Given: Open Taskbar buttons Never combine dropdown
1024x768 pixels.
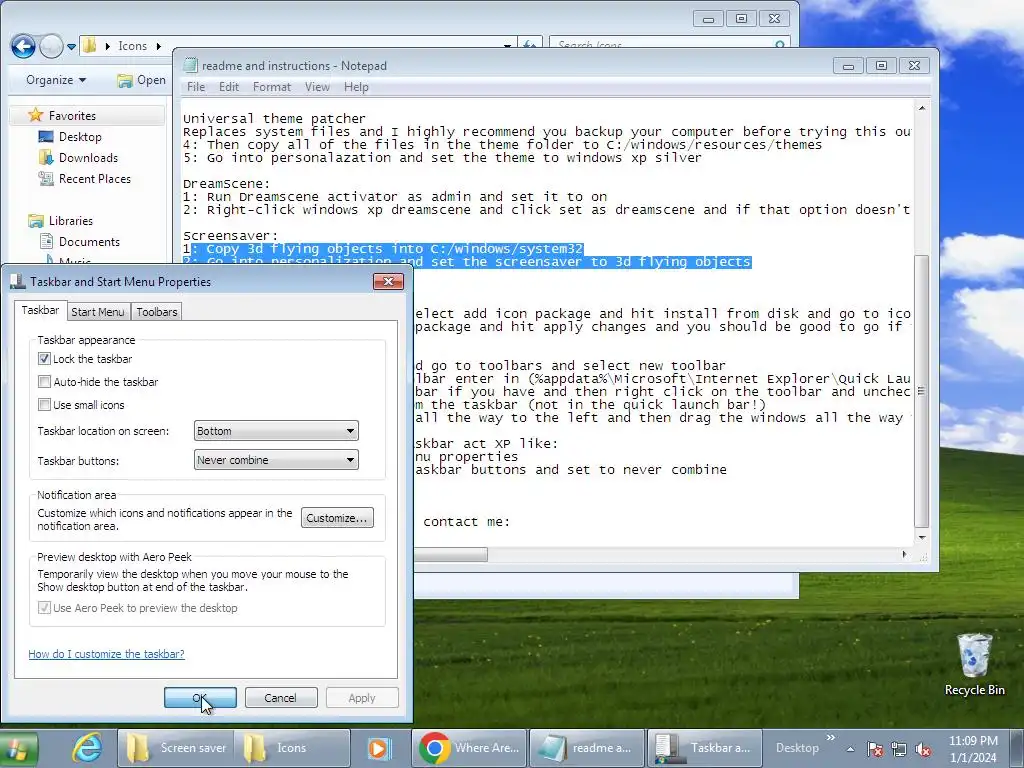Looking at the screenshot, I should (x=276, y=460).
